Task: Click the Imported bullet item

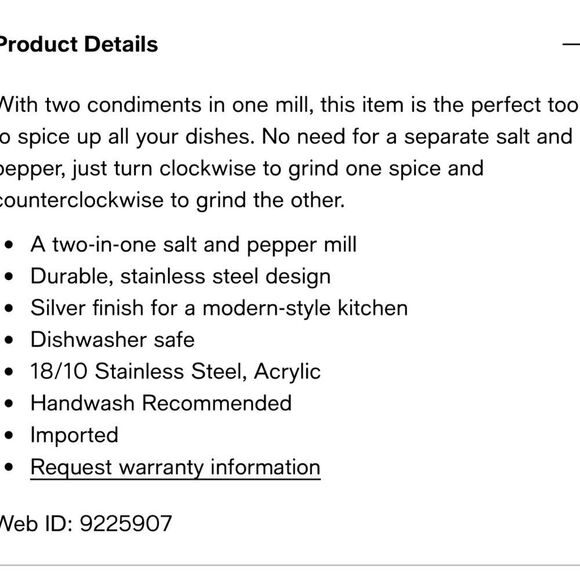Action: [x=74, y=435]
